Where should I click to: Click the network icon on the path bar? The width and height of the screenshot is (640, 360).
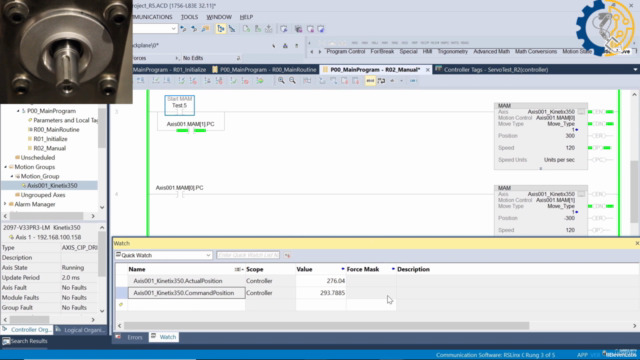285,45
